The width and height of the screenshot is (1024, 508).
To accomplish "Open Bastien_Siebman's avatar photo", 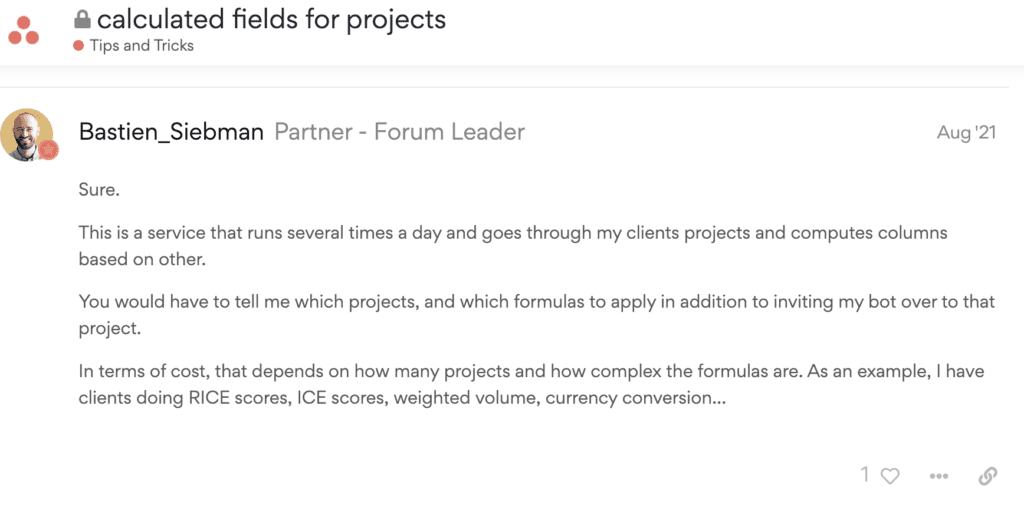I will pyautogui.click(x=27, y=134).
